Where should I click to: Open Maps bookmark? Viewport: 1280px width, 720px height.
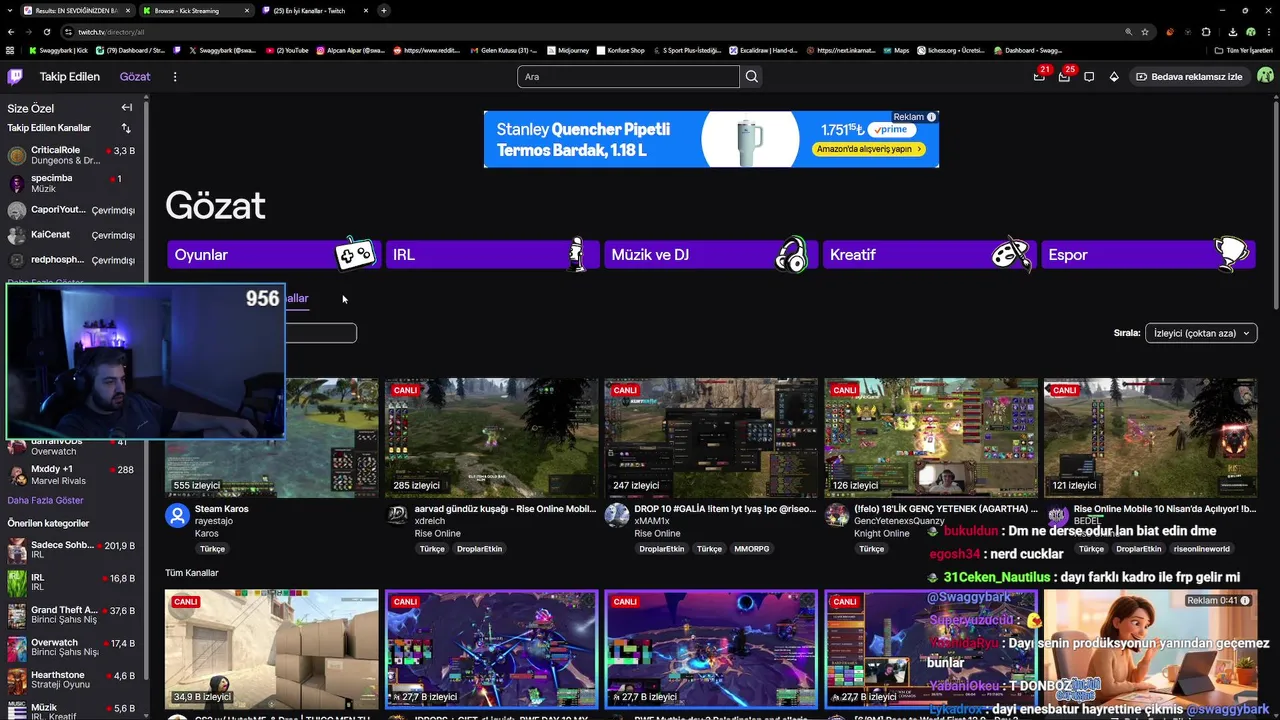pos(895,50)
